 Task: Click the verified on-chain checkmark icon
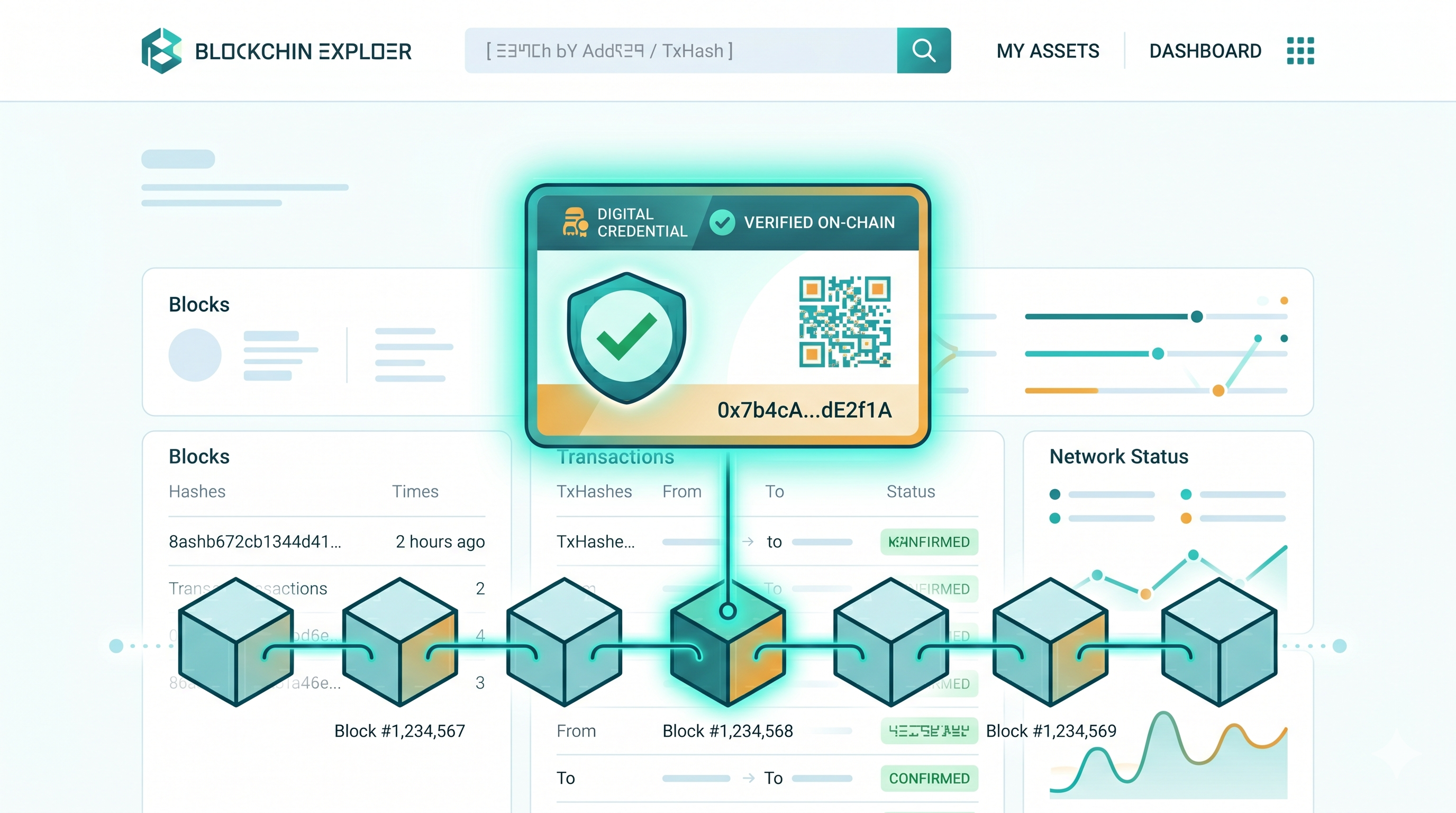click(x=722, y=222)
